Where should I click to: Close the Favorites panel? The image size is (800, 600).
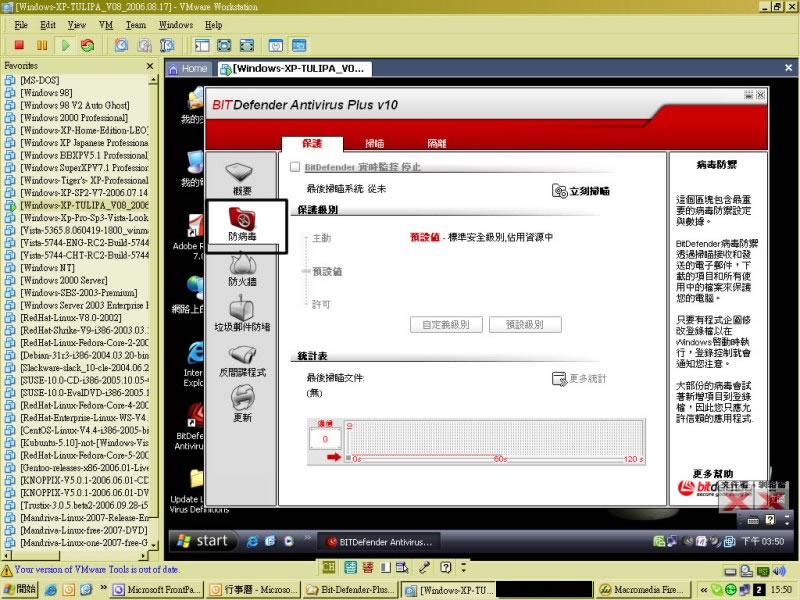(x=150, y=66)
